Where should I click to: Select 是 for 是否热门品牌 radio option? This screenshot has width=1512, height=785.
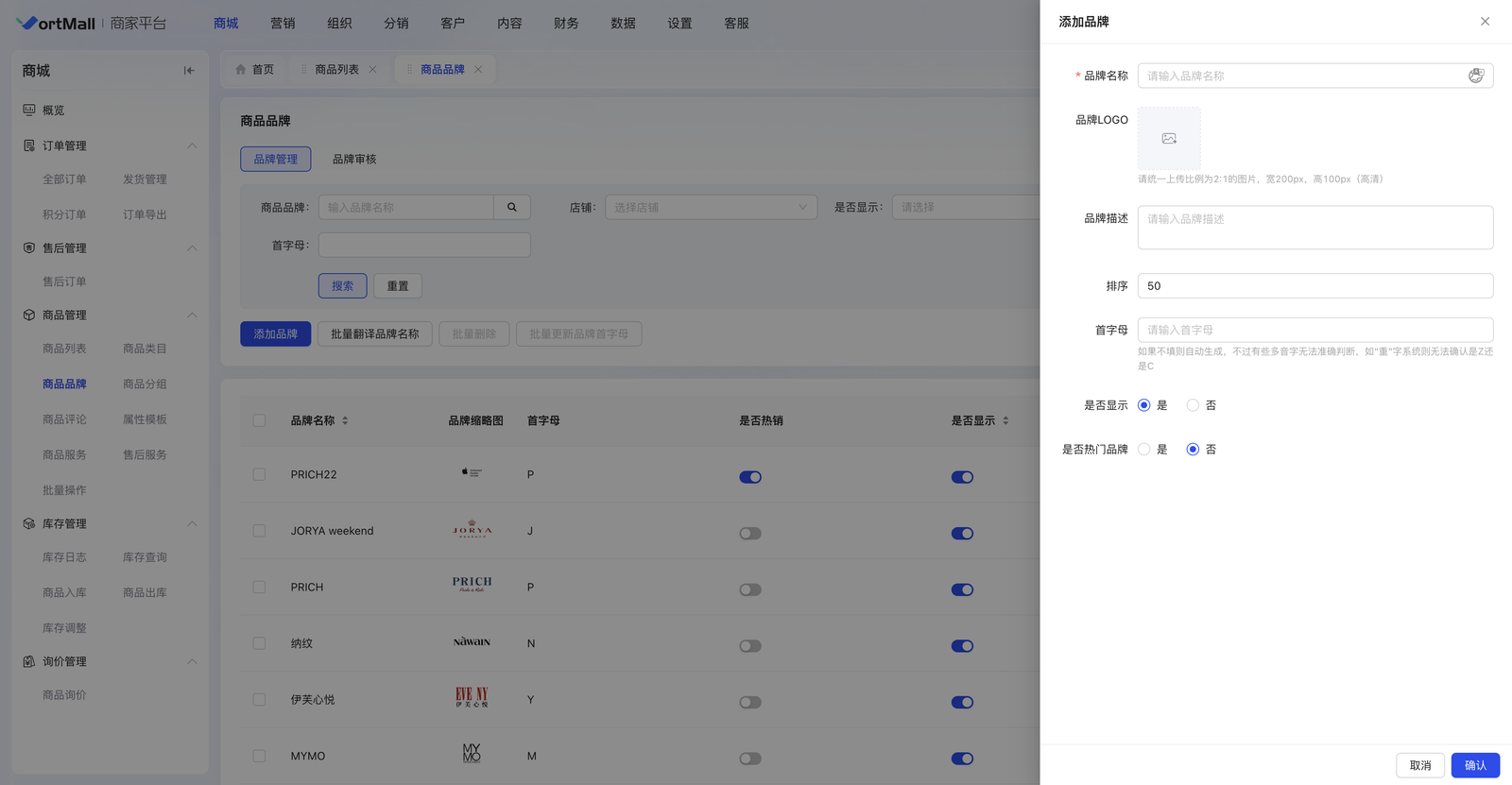click(x=1143, y=450)
